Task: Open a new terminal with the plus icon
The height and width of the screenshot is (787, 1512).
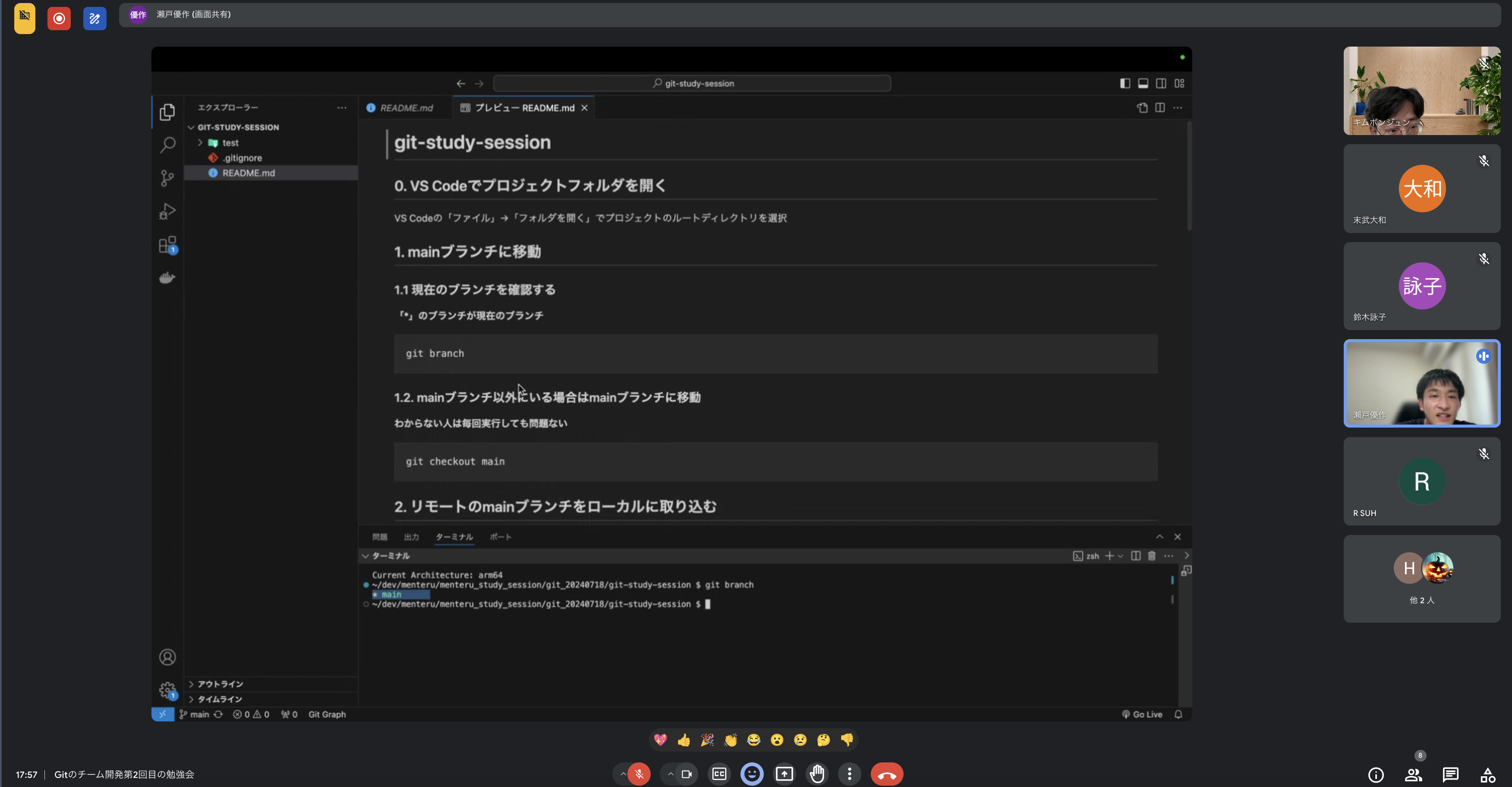Action: (x=1109, y=556)
